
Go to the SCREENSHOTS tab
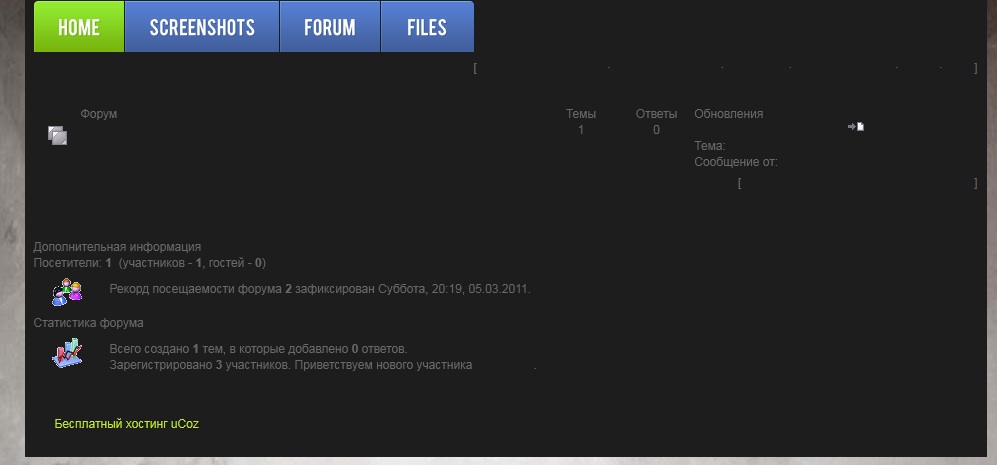pyautogui.click(x=202, y=27)
